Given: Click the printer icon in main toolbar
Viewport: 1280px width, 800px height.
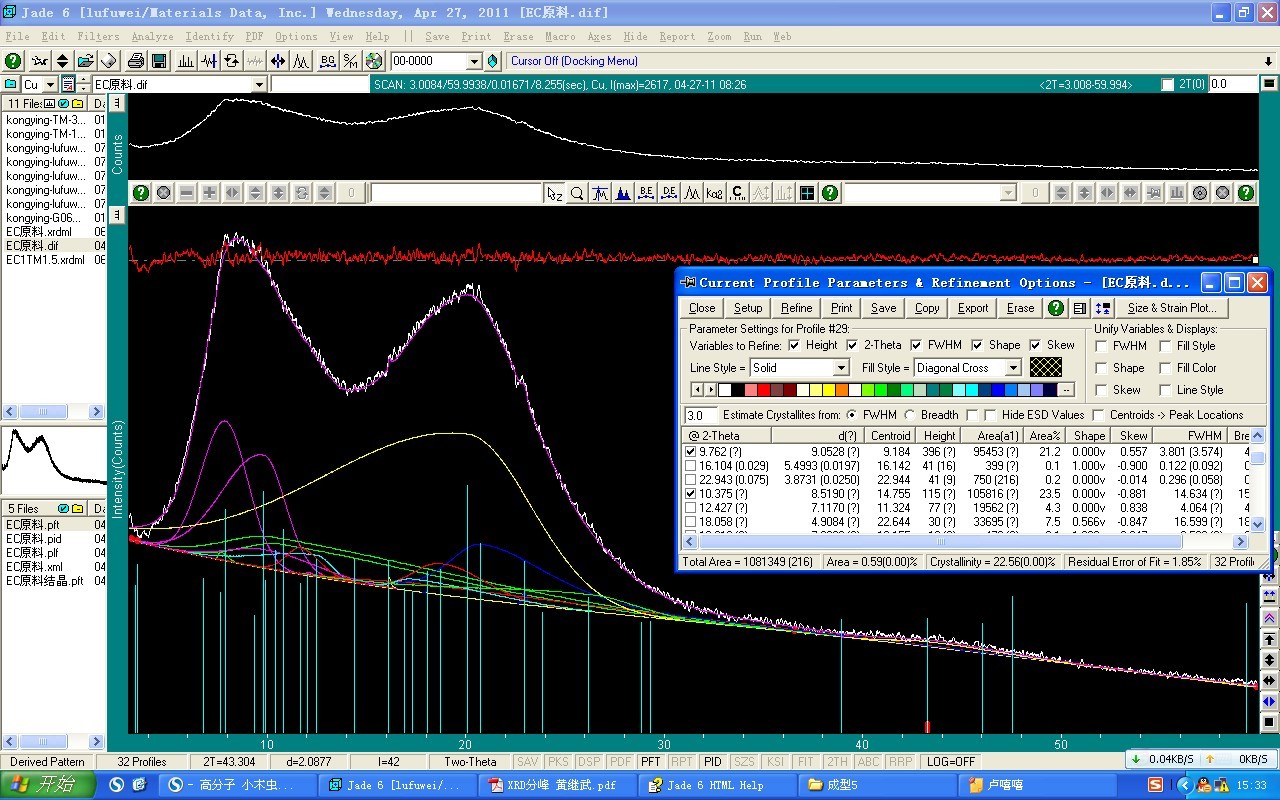Looking at the screenshot, I should (136, 61).
